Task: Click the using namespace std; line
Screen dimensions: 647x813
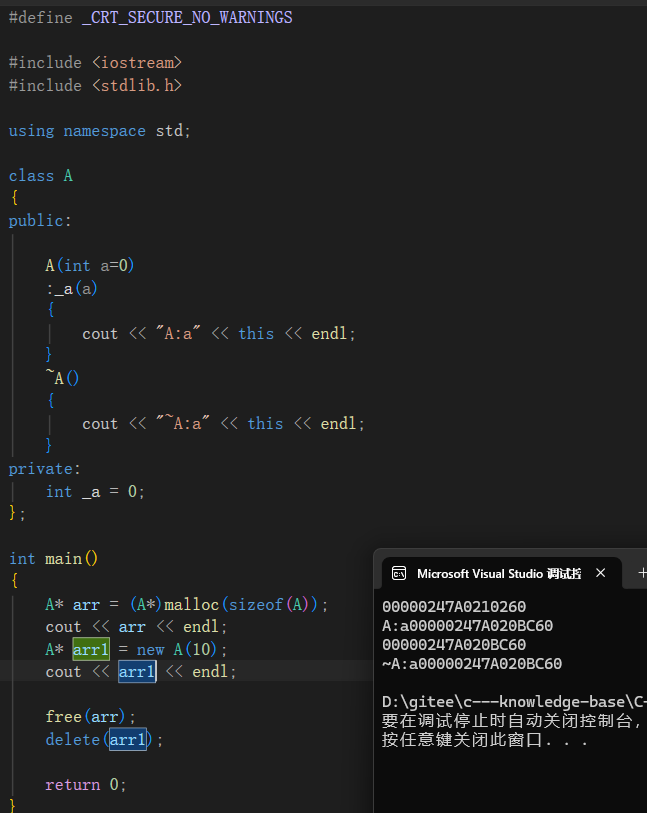Action: click(x=100, y=131)
